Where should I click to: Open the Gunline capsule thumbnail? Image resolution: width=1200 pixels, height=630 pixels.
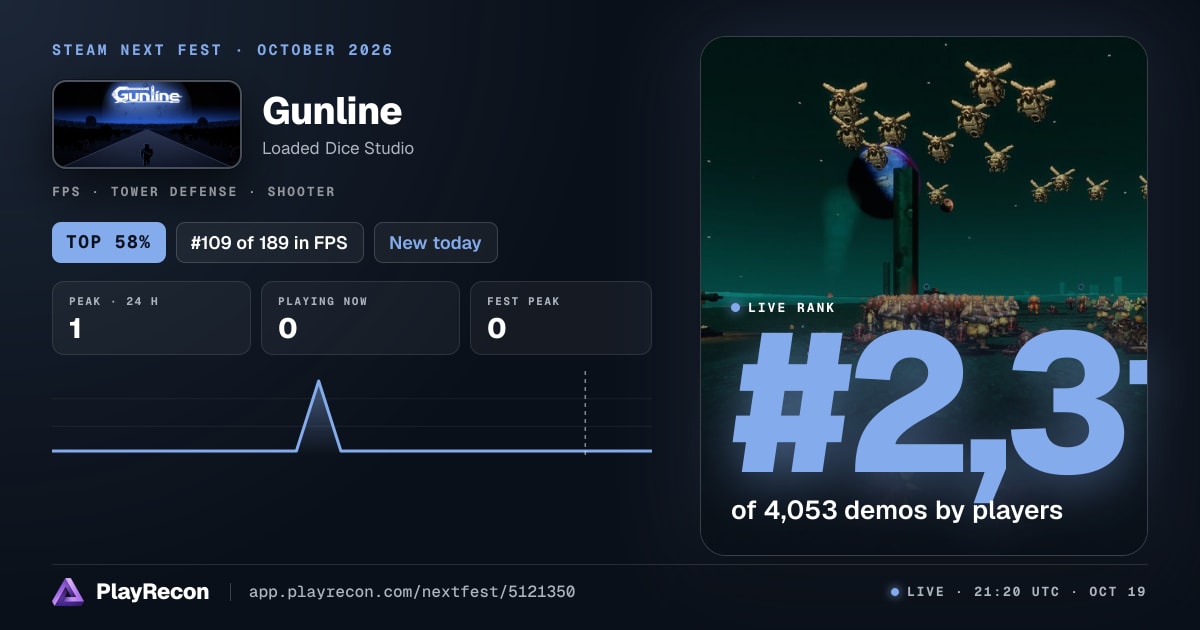tap(147, 124)
